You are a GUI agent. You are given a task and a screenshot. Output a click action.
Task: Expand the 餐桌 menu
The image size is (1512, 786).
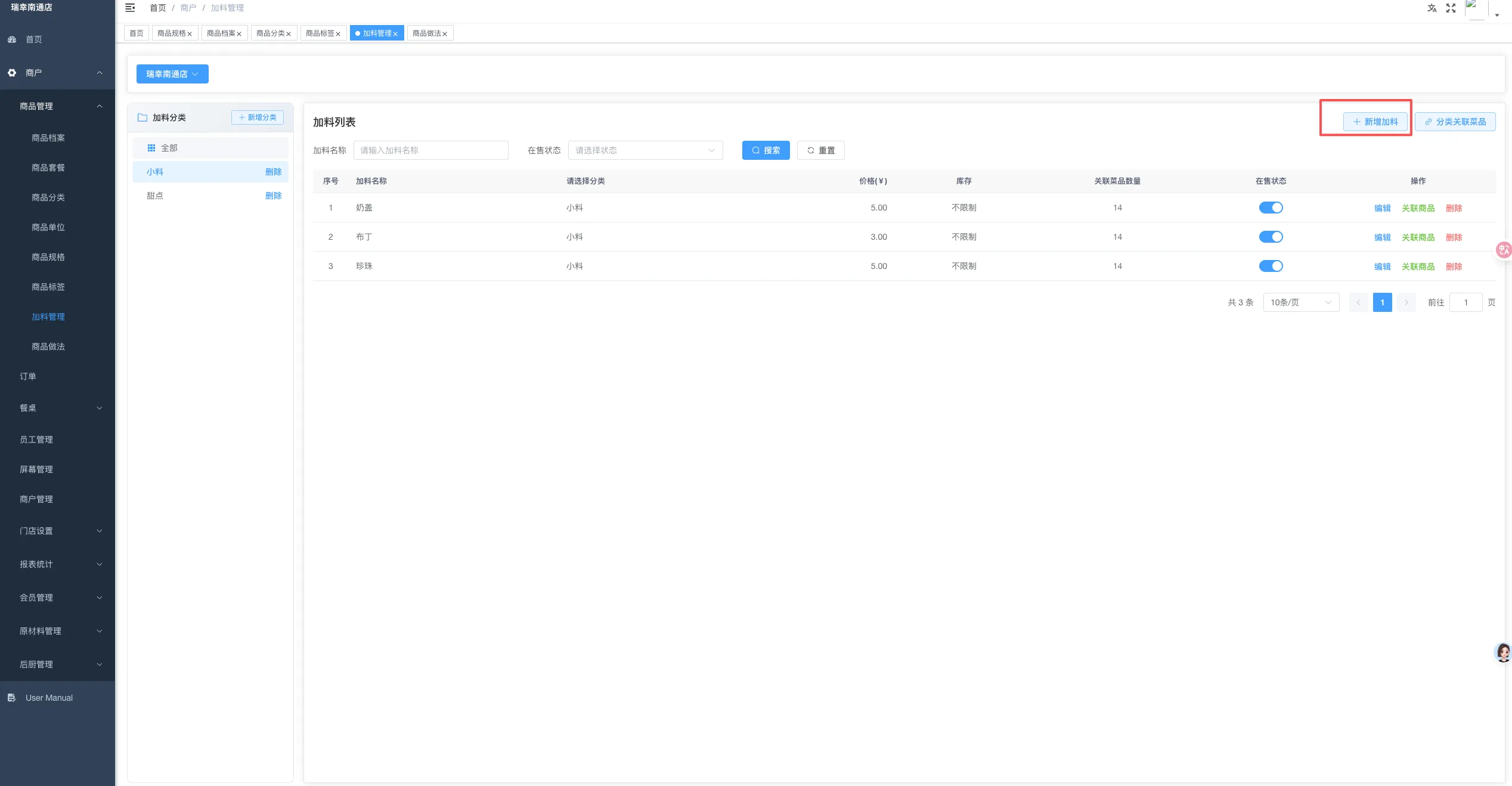tap(57, 408)
